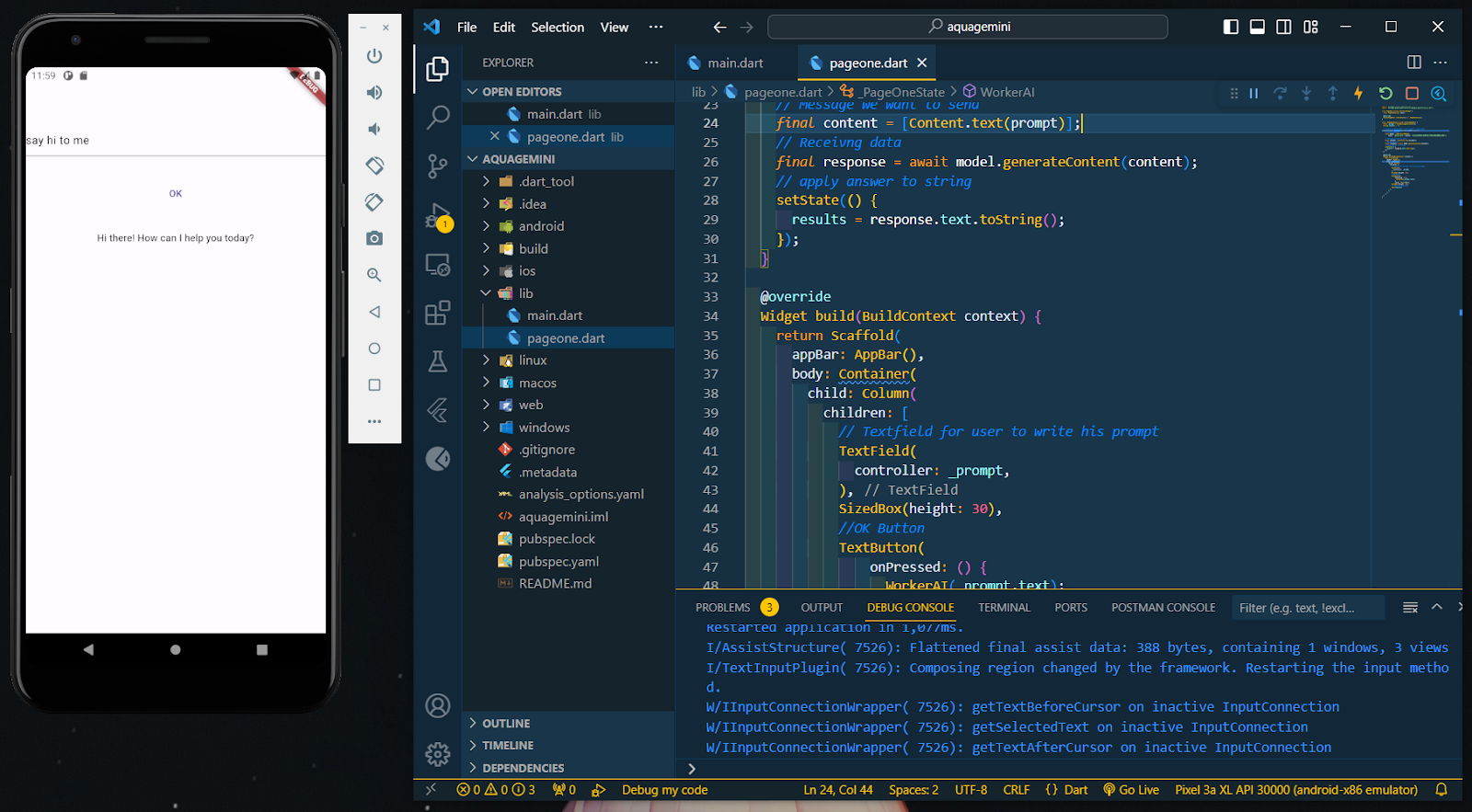
Task: Expand the DEPENDENCIES section
Action: coord(569,768)
